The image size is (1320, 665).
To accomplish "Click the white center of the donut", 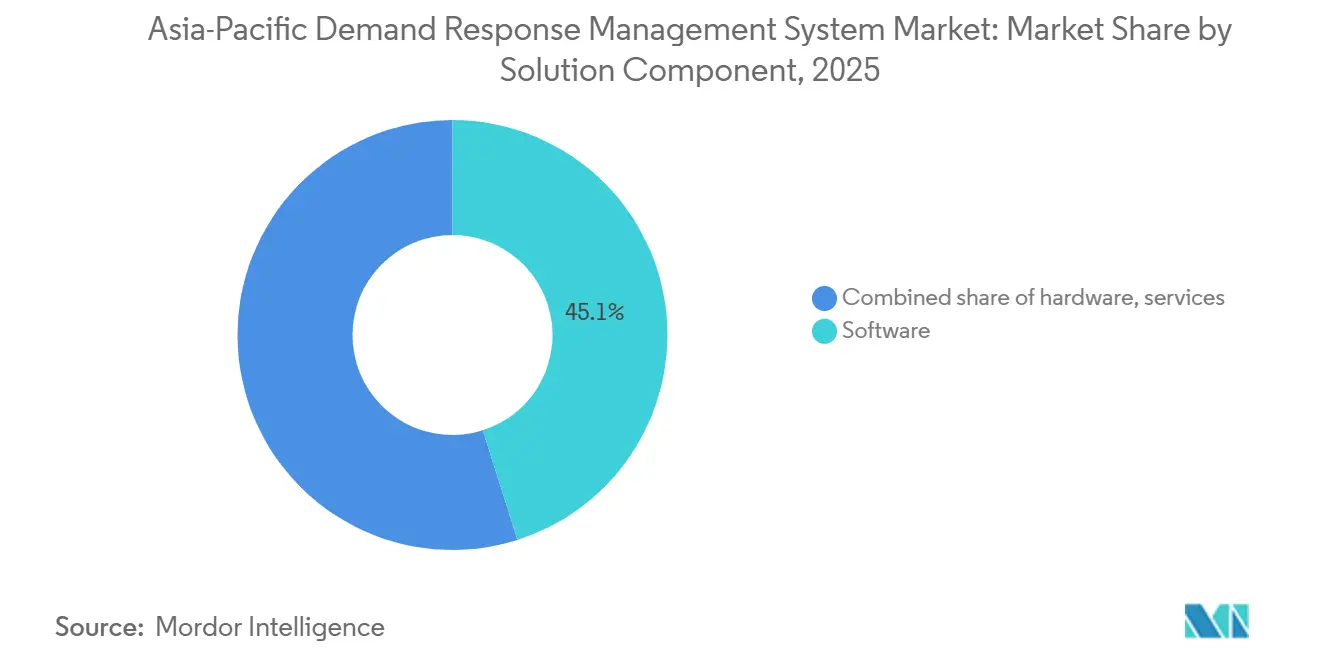I will pyautogui.click(x=452, y=335).
